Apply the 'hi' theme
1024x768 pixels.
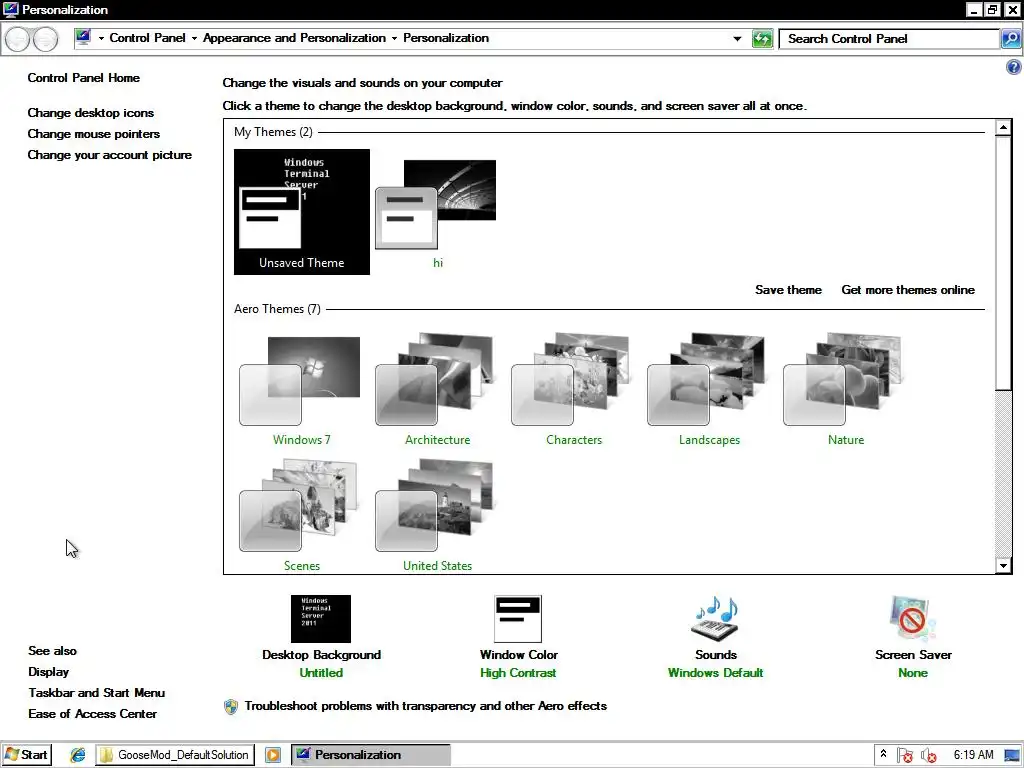[x=437, y=212]
